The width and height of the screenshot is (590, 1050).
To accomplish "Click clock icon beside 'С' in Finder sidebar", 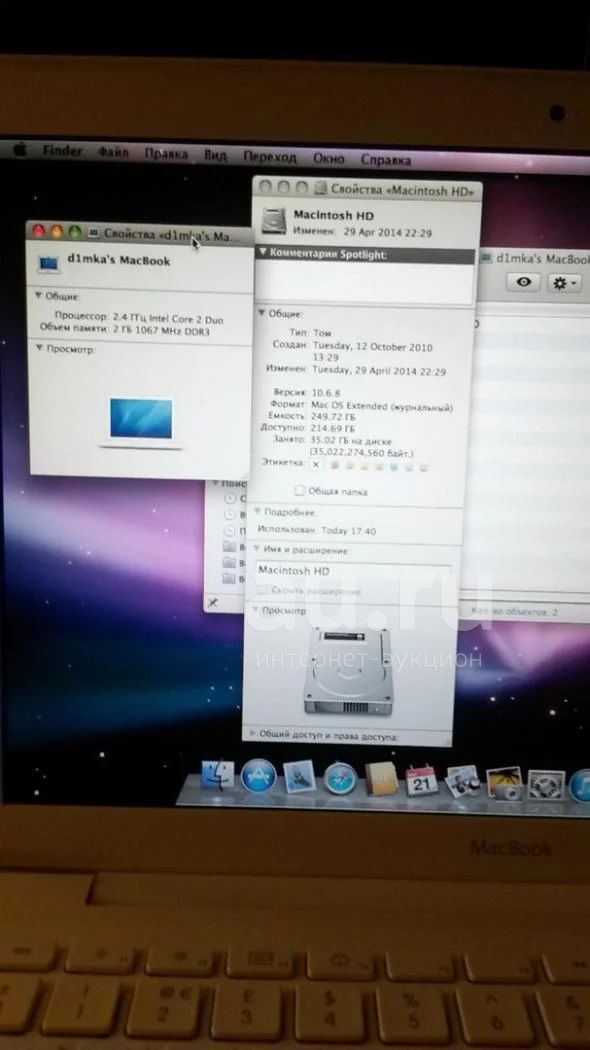I will click(231, 499).
